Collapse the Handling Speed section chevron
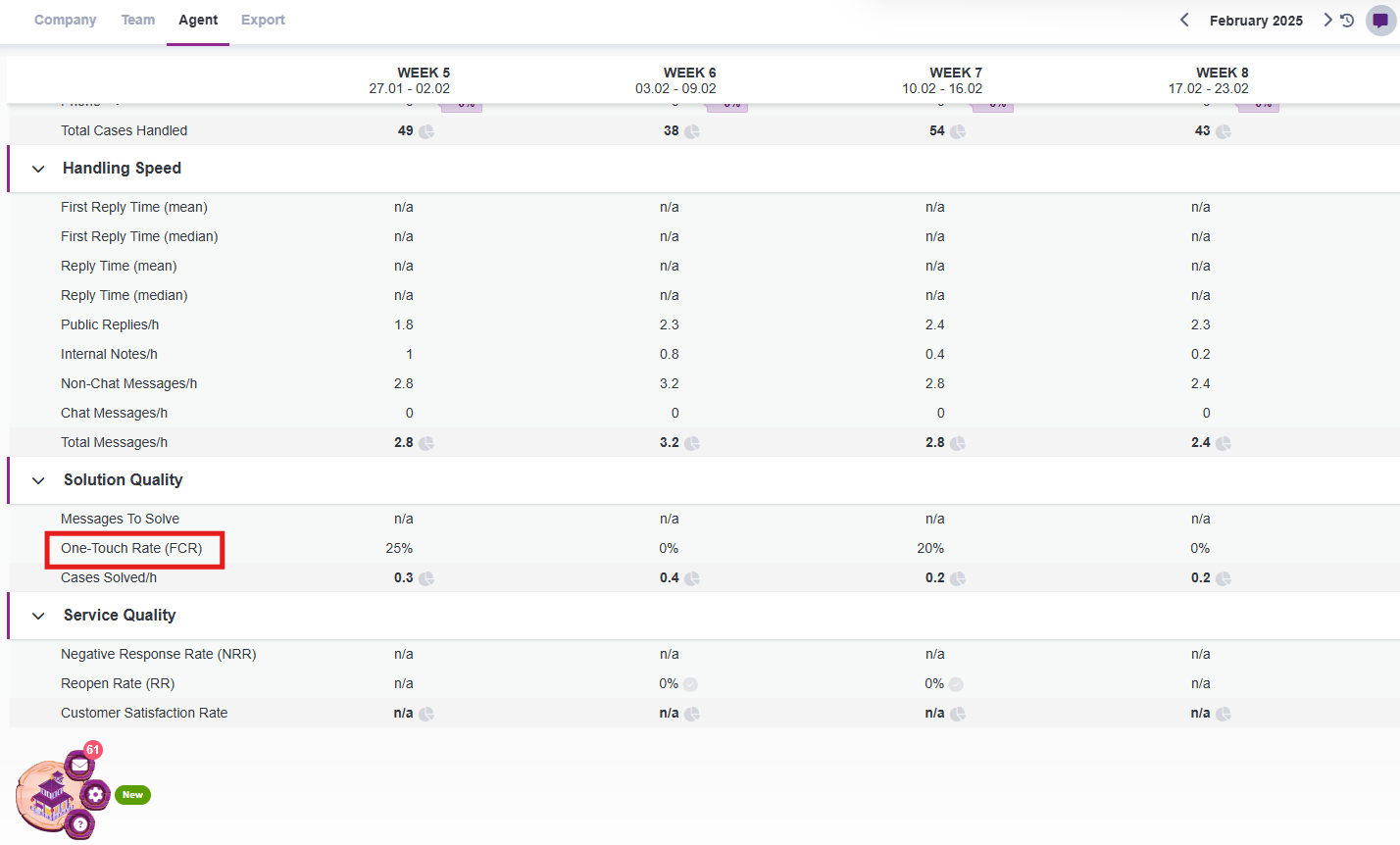Screen dimensions: 1400x845 tap(38, 169)
